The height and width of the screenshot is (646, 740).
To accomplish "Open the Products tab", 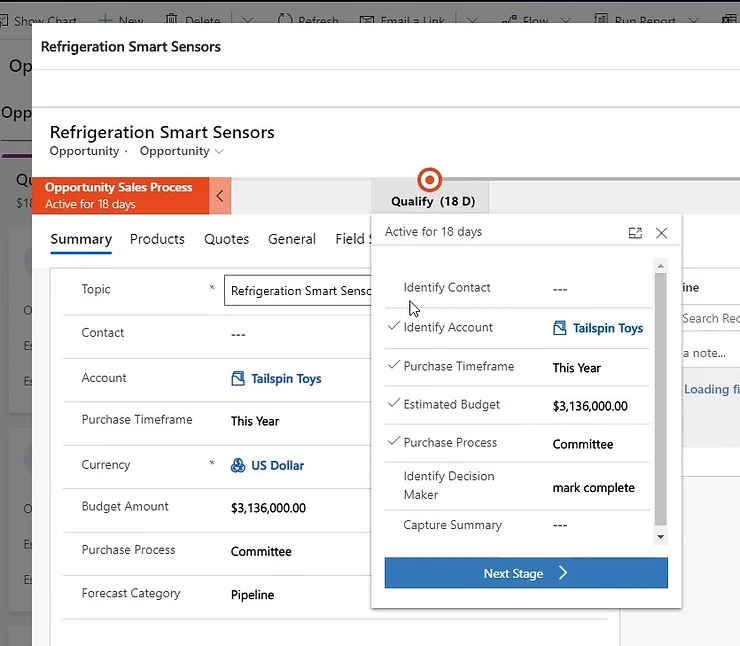I will click(x=157, y=239).
